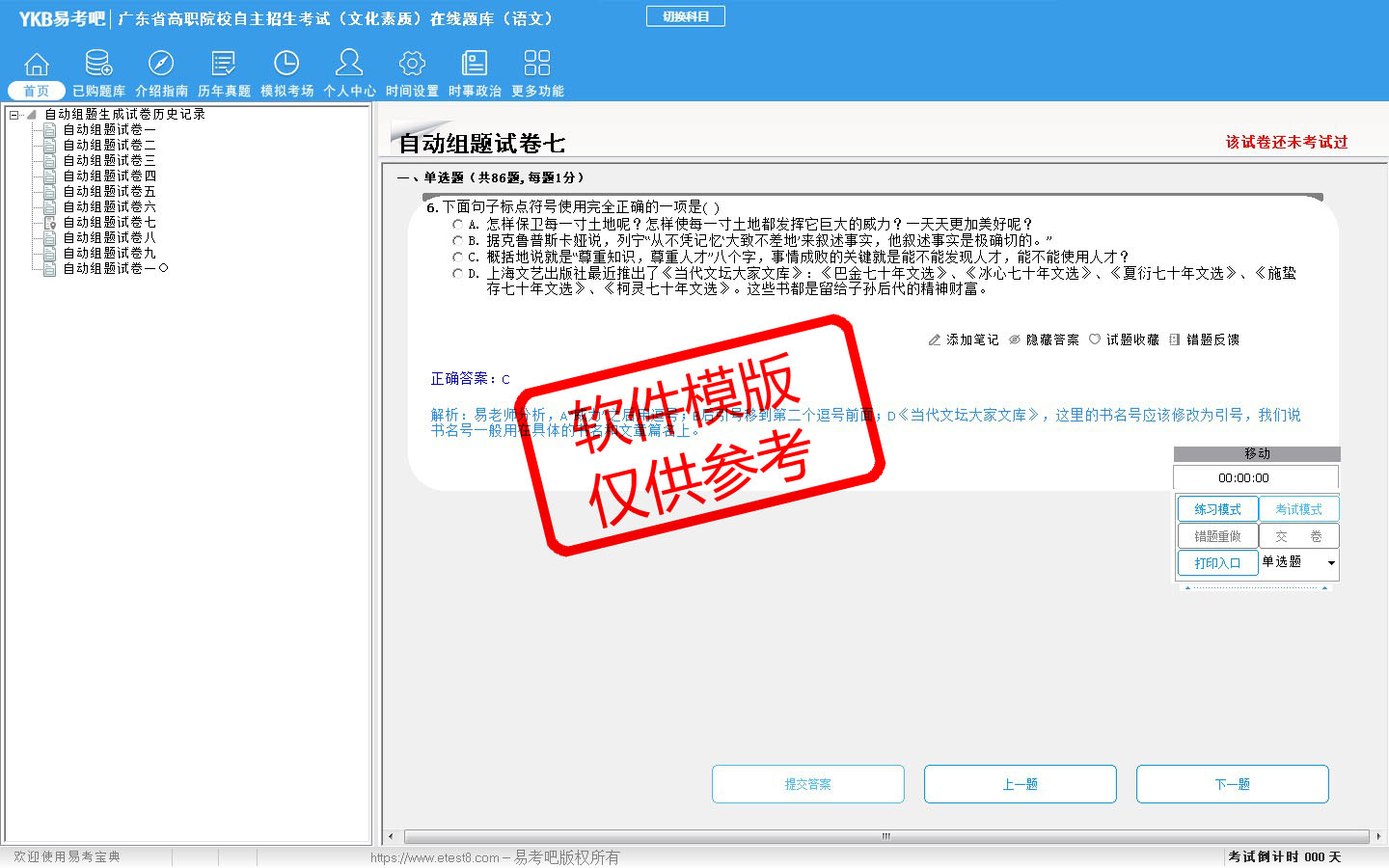Select answer option C radio button
1389x868 pixels.
click(x=457, y=258)
